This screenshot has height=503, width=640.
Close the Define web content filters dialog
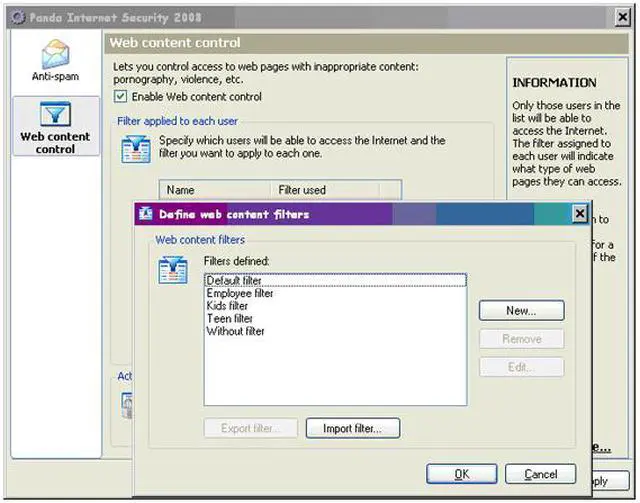pyautogui.click(x=579, y=214)
